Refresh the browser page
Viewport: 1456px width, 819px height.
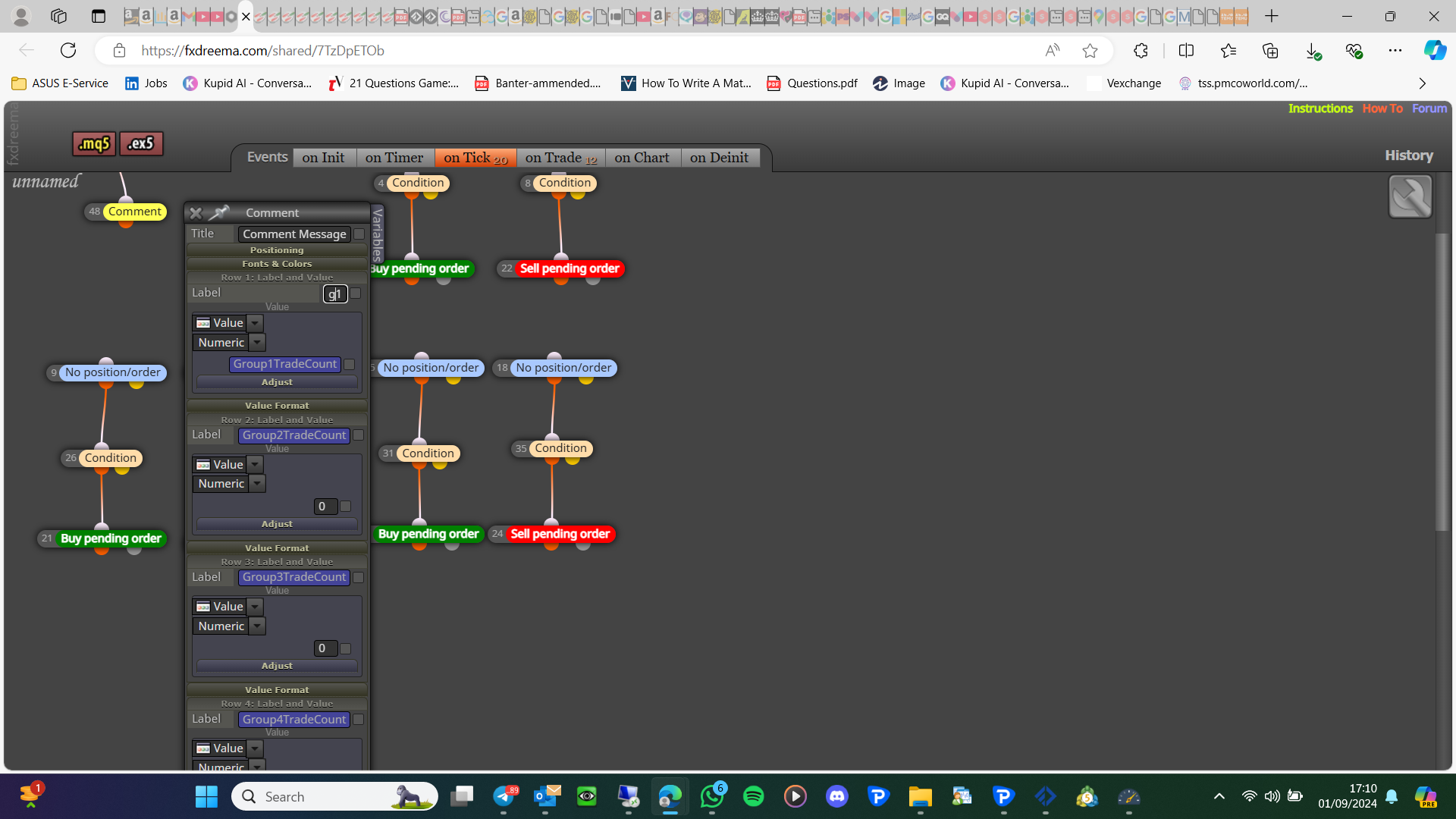point(68,51)
